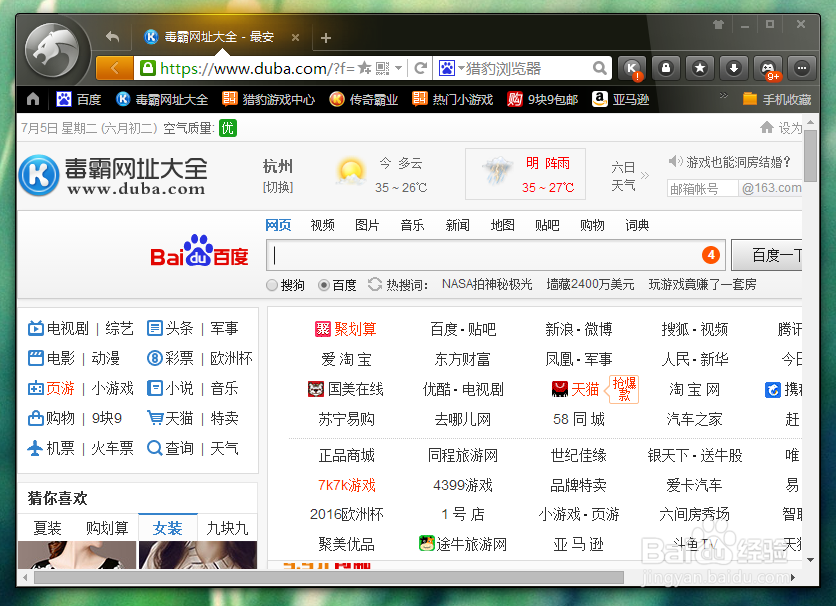Select the 地图 search tab
Viewport: 836px width, 606px height.
[x=502, y=225]
